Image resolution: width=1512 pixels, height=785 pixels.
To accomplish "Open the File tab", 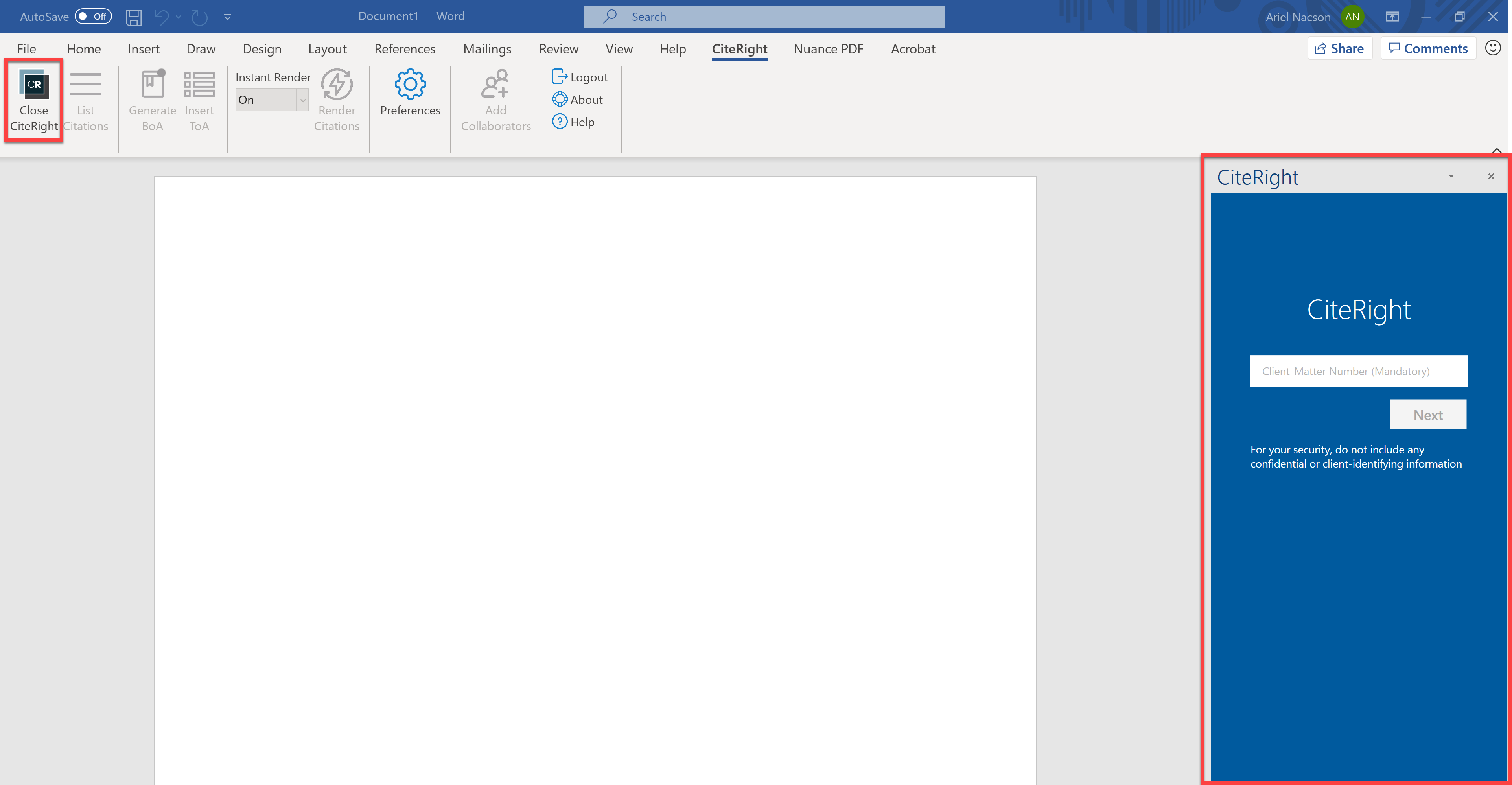I will click(x=26, y=49).
